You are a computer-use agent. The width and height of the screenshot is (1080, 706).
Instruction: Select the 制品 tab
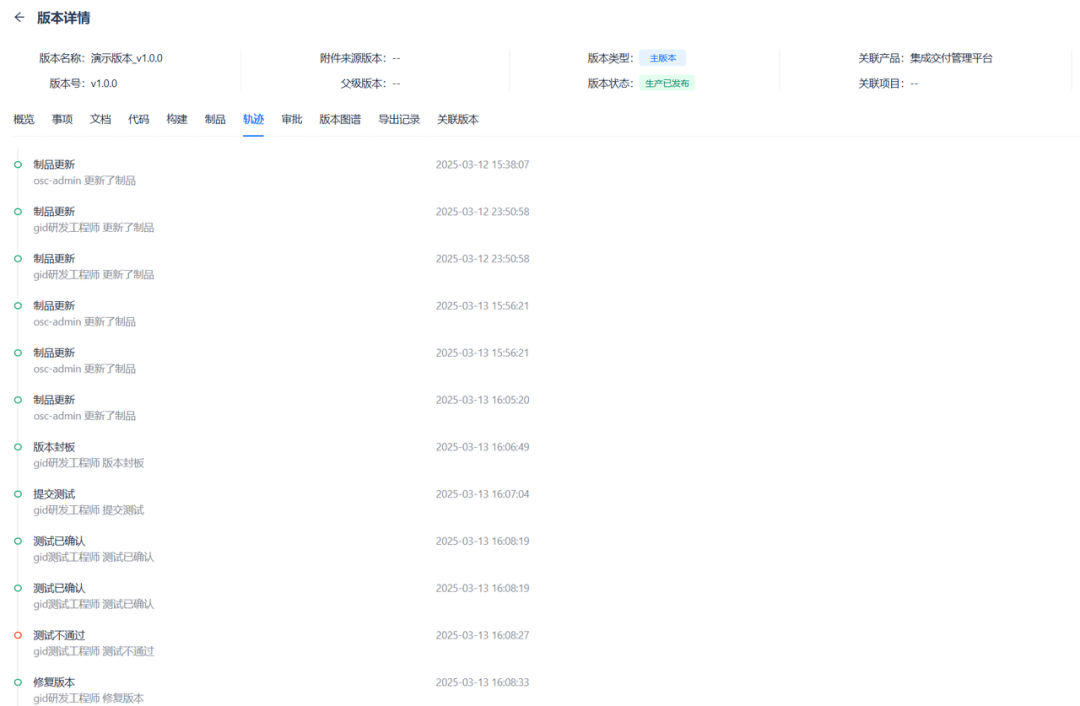[215, 119]
